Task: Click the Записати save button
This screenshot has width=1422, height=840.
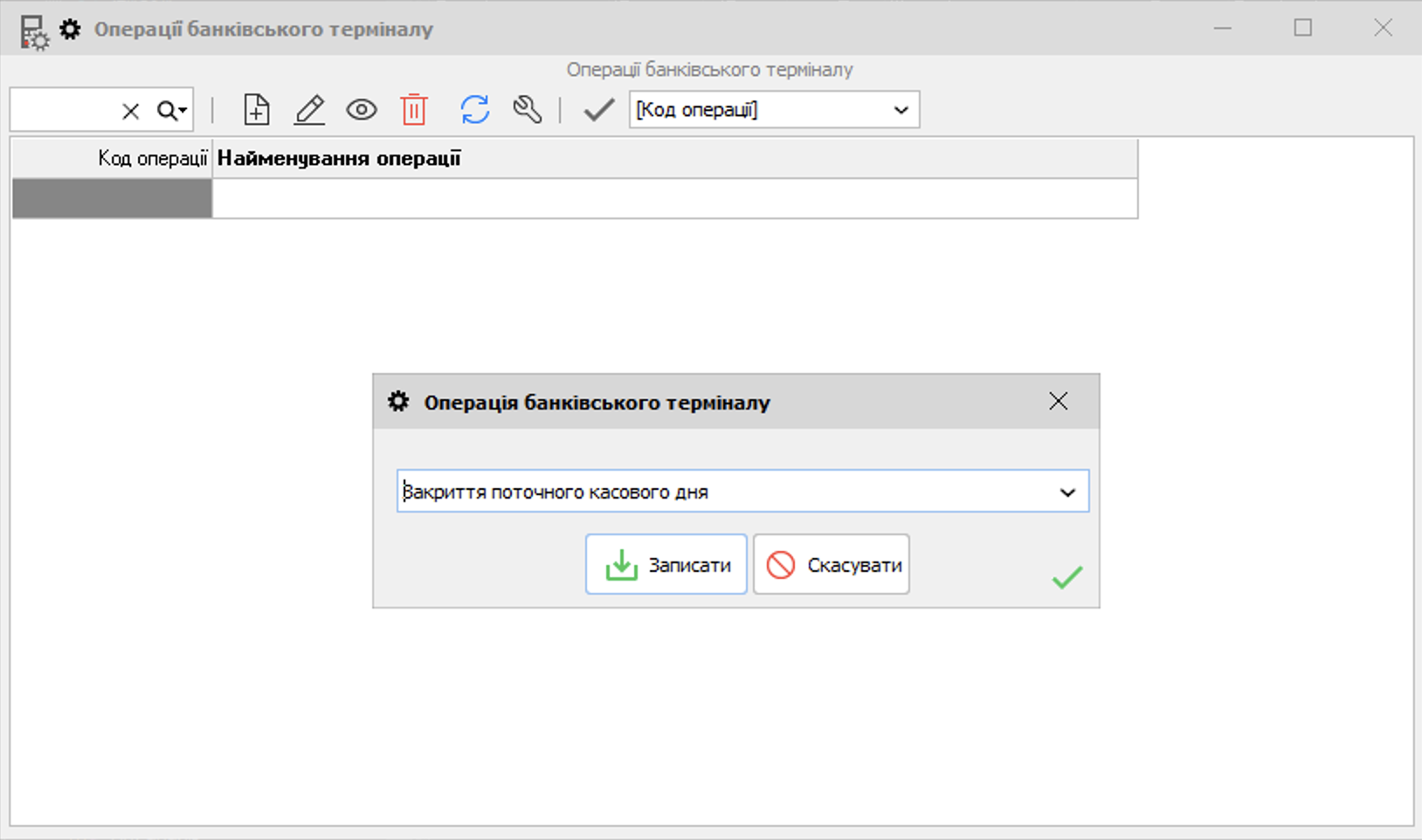Action: [666, 565]
